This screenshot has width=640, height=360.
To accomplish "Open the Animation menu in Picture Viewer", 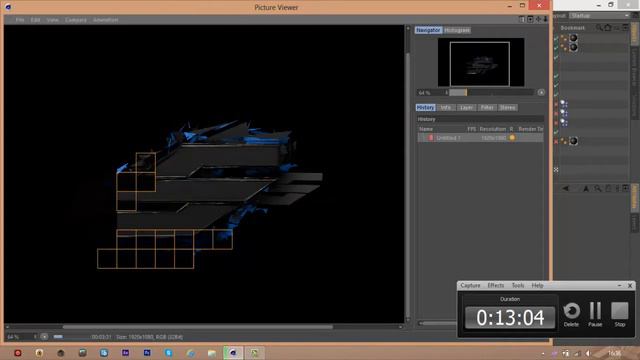I will coord(105,20).
